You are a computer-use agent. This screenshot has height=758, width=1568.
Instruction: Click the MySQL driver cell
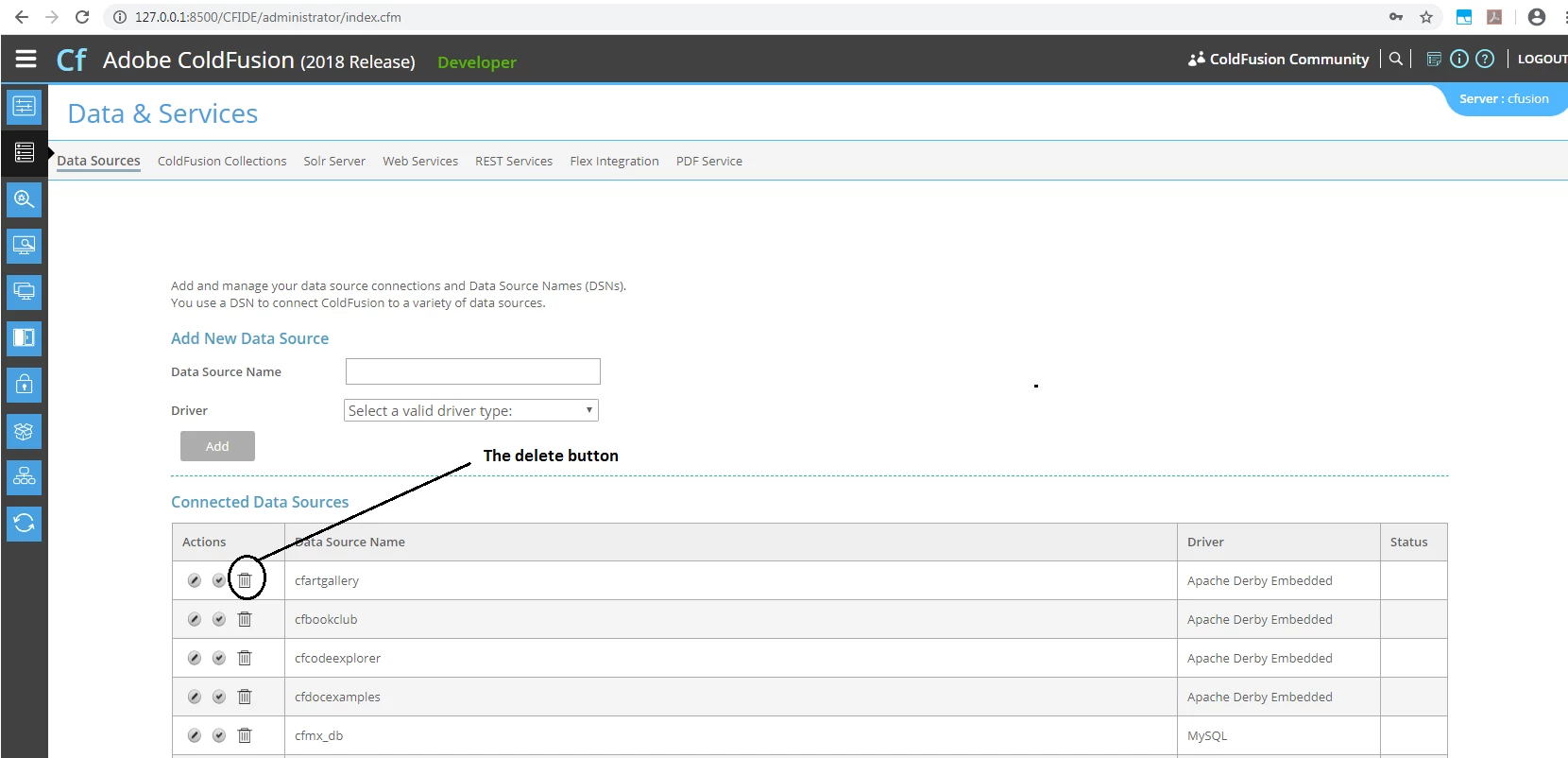[x=1278, y=735]
